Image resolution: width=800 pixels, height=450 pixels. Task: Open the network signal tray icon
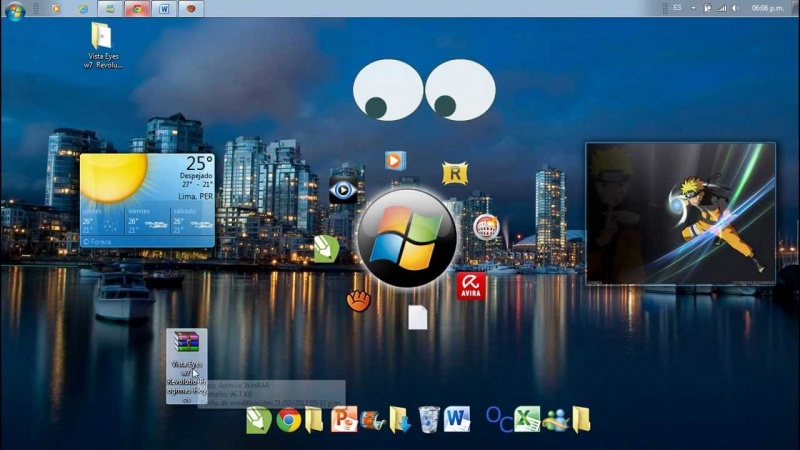pyautogui.click(x=721, y=8)
